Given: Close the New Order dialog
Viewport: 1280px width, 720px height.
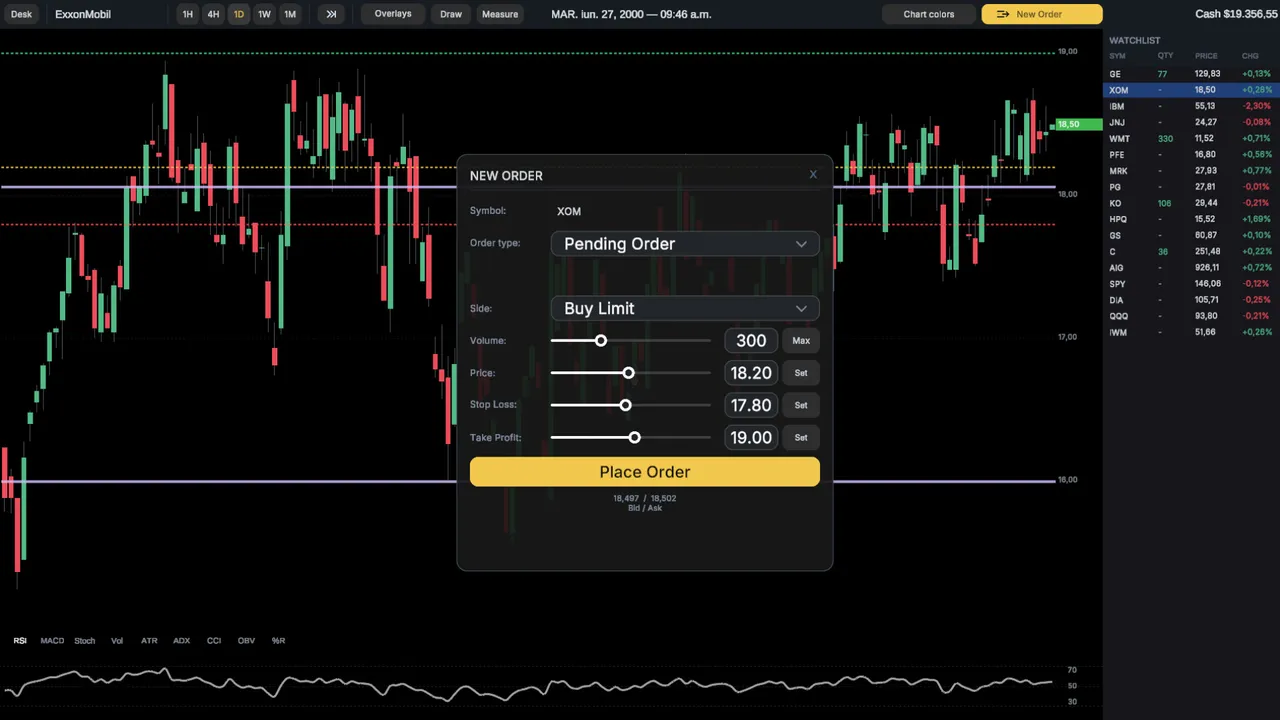Looking at the screenshot, I should point(813,175).
